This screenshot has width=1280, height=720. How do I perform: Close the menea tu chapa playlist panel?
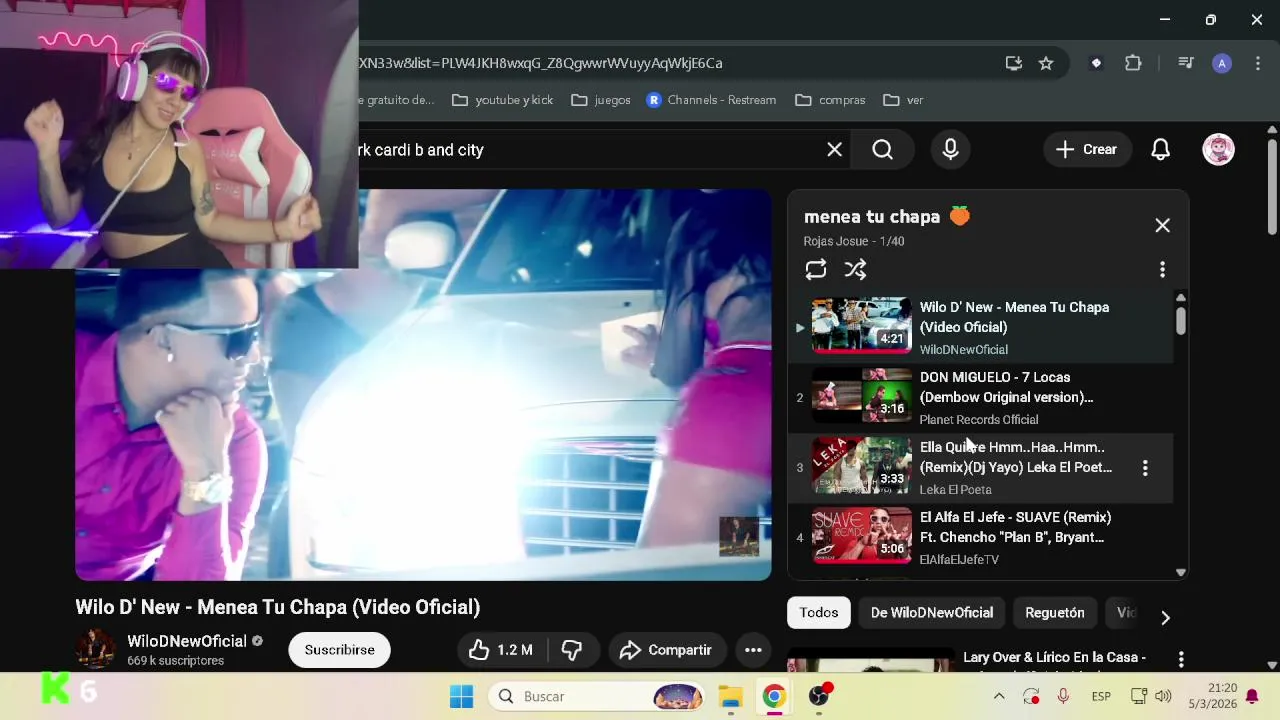click(x=1162, y=226)
